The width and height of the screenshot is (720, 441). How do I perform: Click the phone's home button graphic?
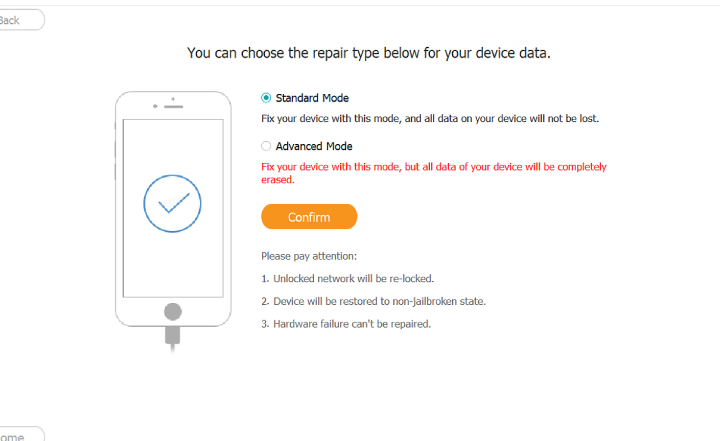(173, 311)
